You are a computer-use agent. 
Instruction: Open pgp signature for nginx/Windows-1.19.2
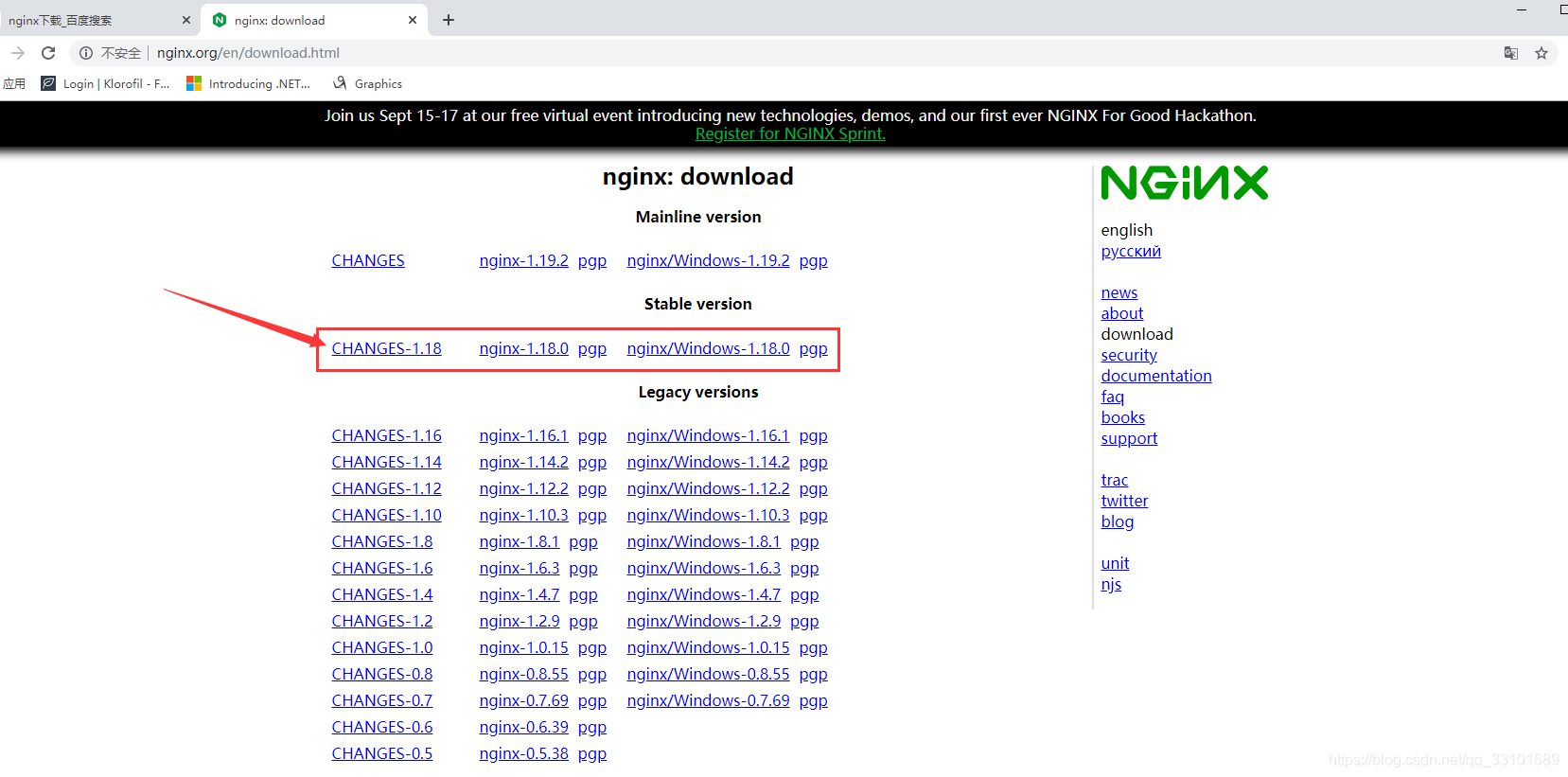click(814, 261)
